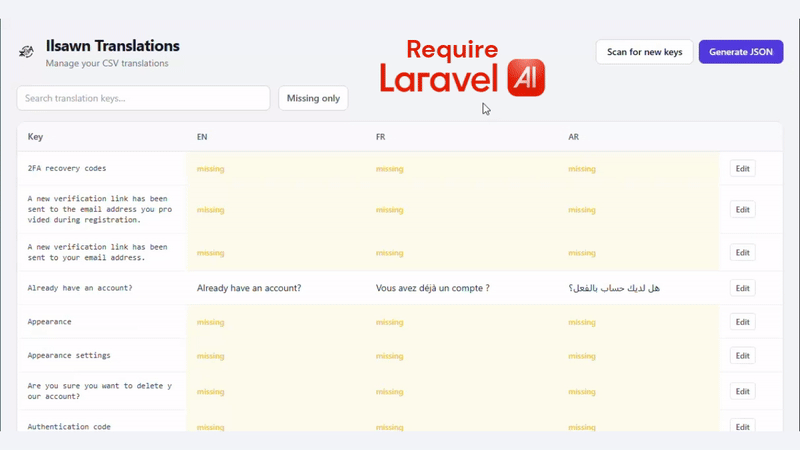Click the Ilsawn Translations logo icon
This screenshot has height=450, width=800.
26,52
